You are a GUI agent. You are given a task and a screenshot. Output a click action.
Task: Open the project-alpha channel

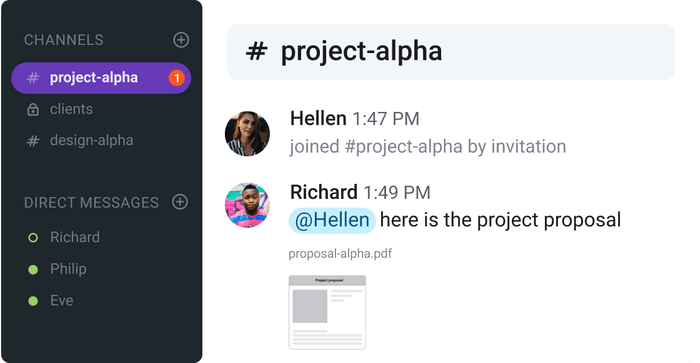(x=101, y=78)
